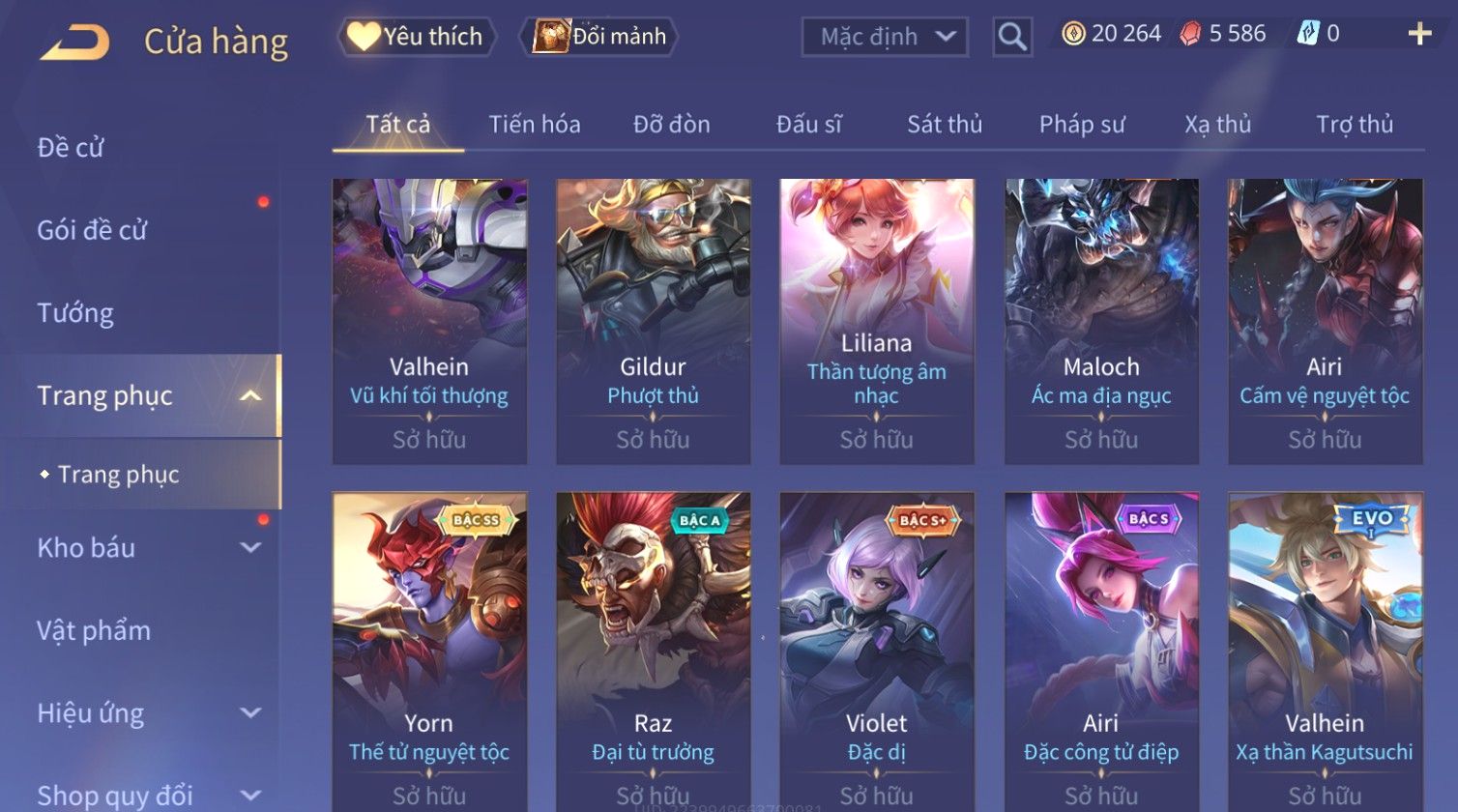Click the blue voucher ticket icon

[1307, 34]
